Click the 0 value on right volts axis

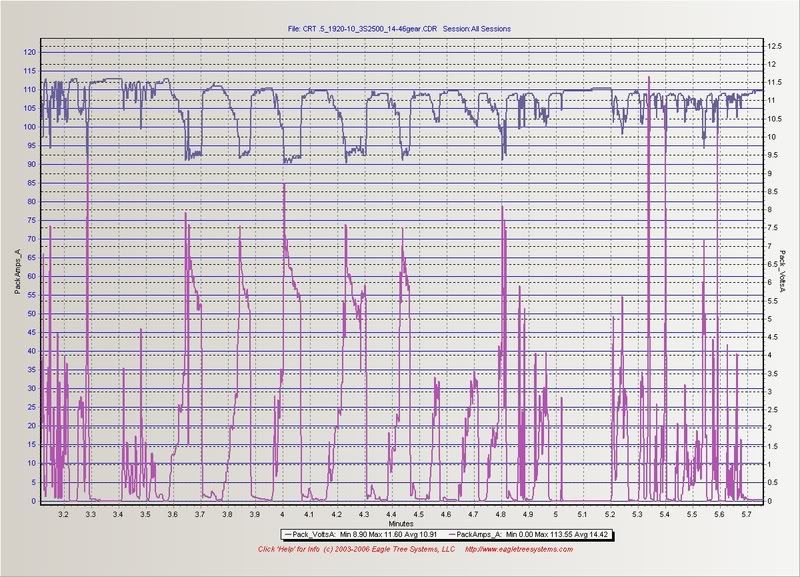(769, 501)
